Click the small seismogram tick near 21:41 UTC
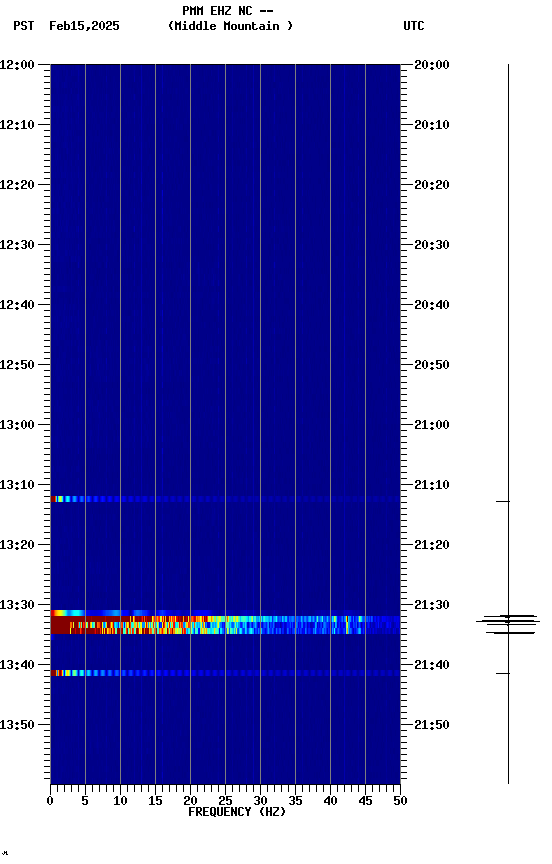This screenshot has height=864, width=552. [503, 673]
